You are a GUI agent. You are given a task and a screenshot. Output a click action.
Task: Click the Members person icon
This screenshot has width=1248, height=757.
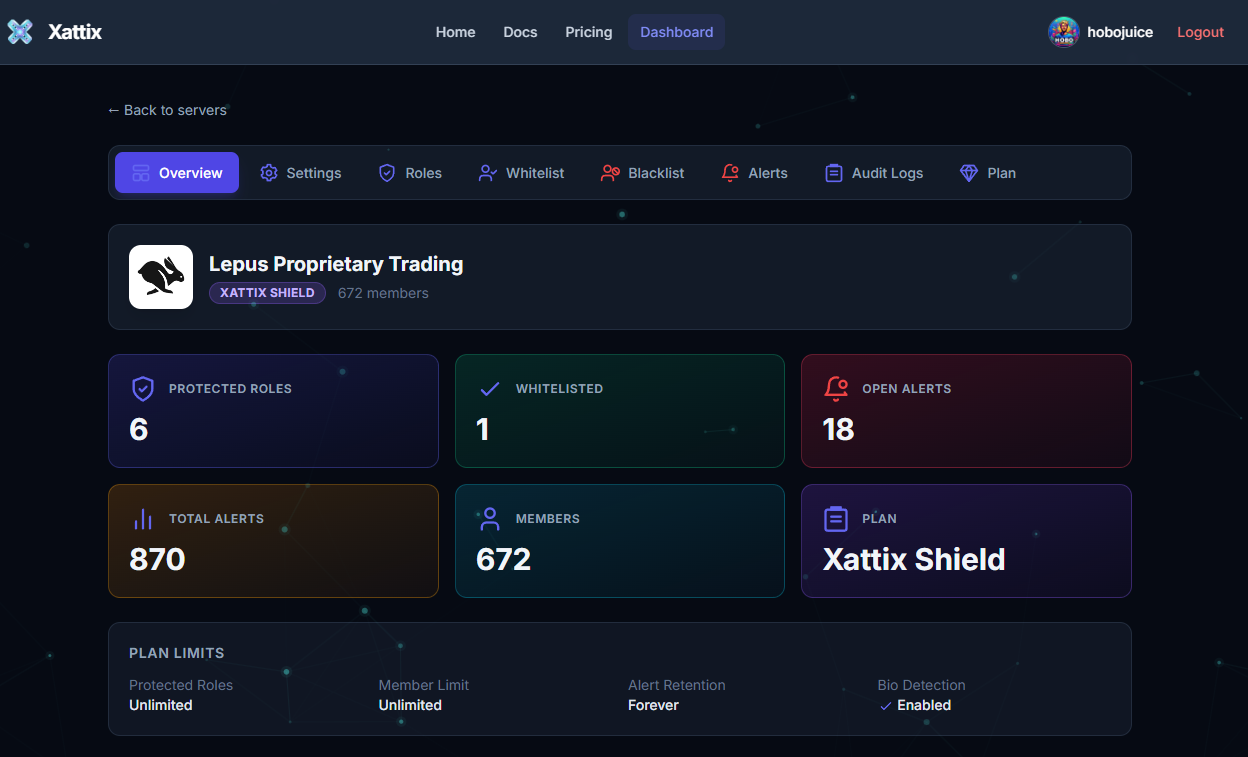coord(490,518)
